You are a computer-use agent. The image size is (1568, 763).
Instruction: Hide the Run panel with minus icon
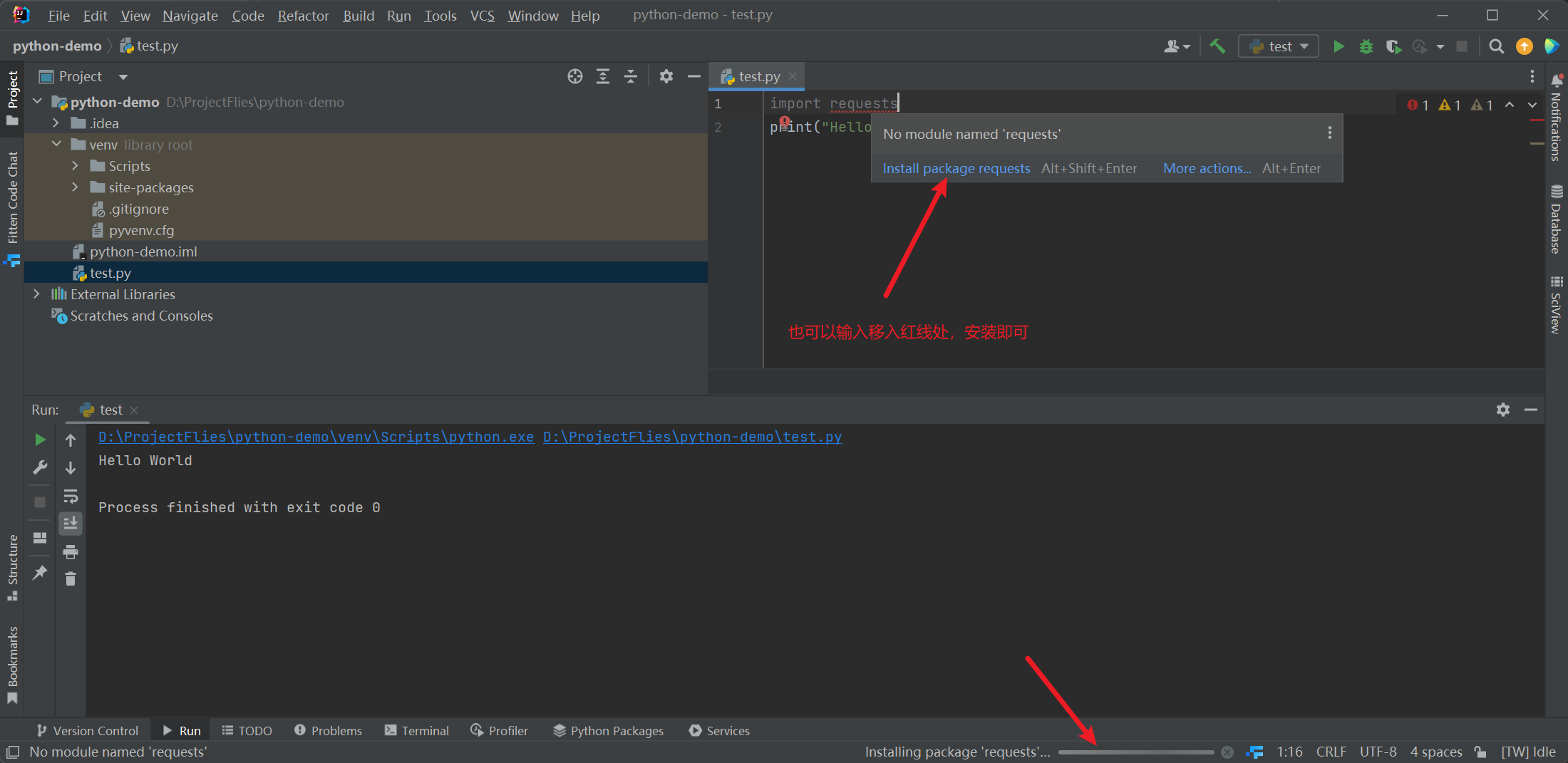[x=1530, y=410]
